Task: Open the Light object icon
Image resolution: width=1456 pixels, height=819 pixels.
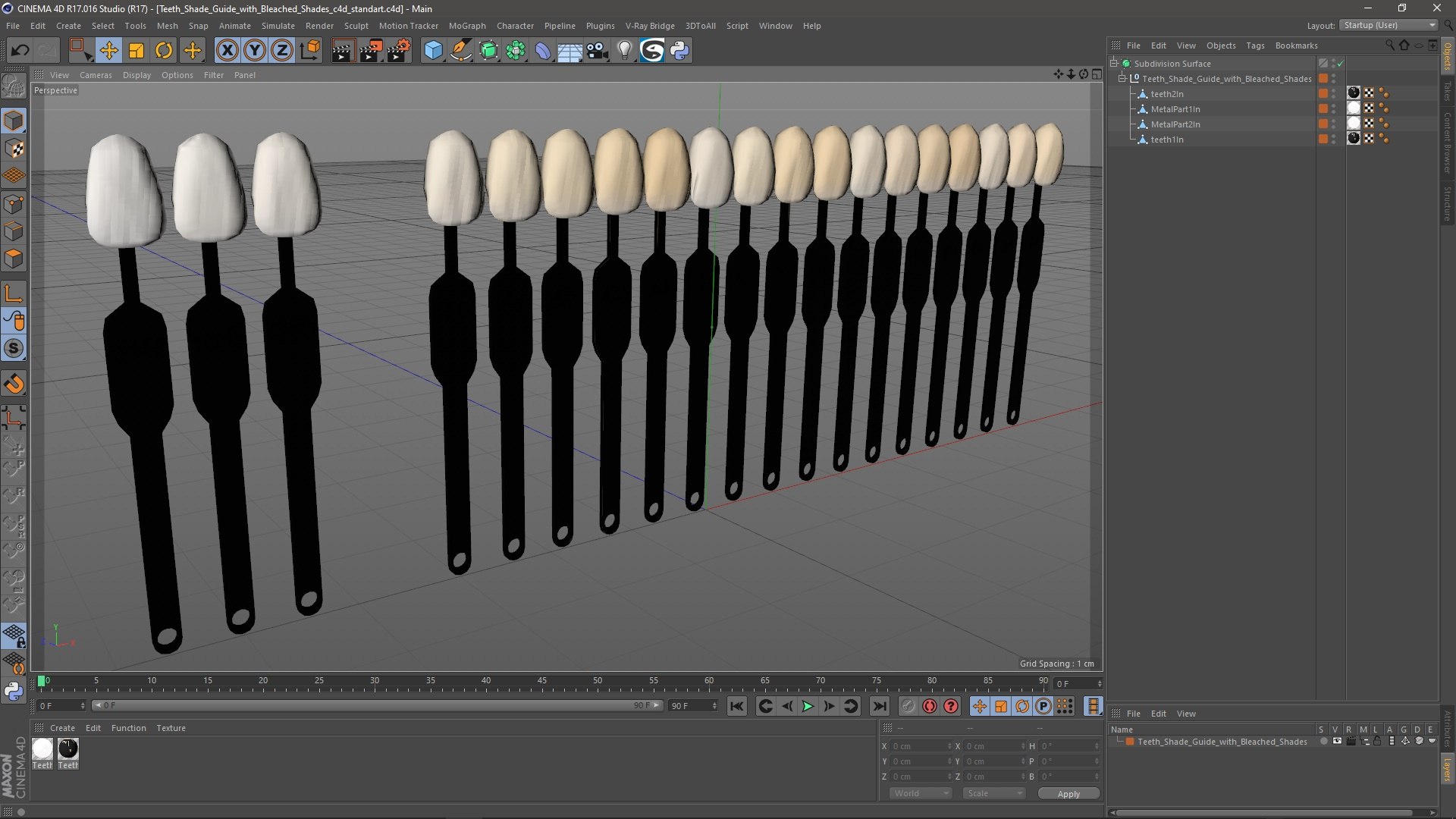Action: point(624,51)
